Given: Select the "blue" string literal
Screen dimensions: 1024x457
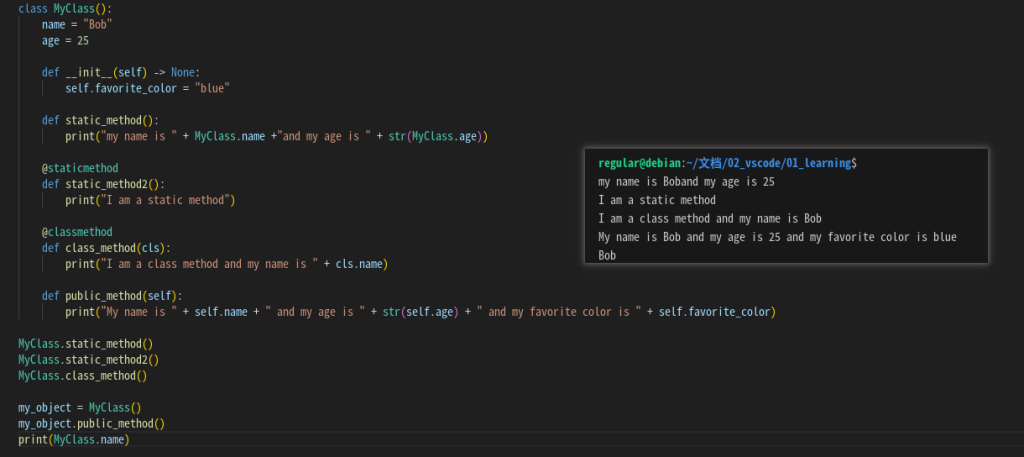Looking at the screenshot, I should point(213,88).
